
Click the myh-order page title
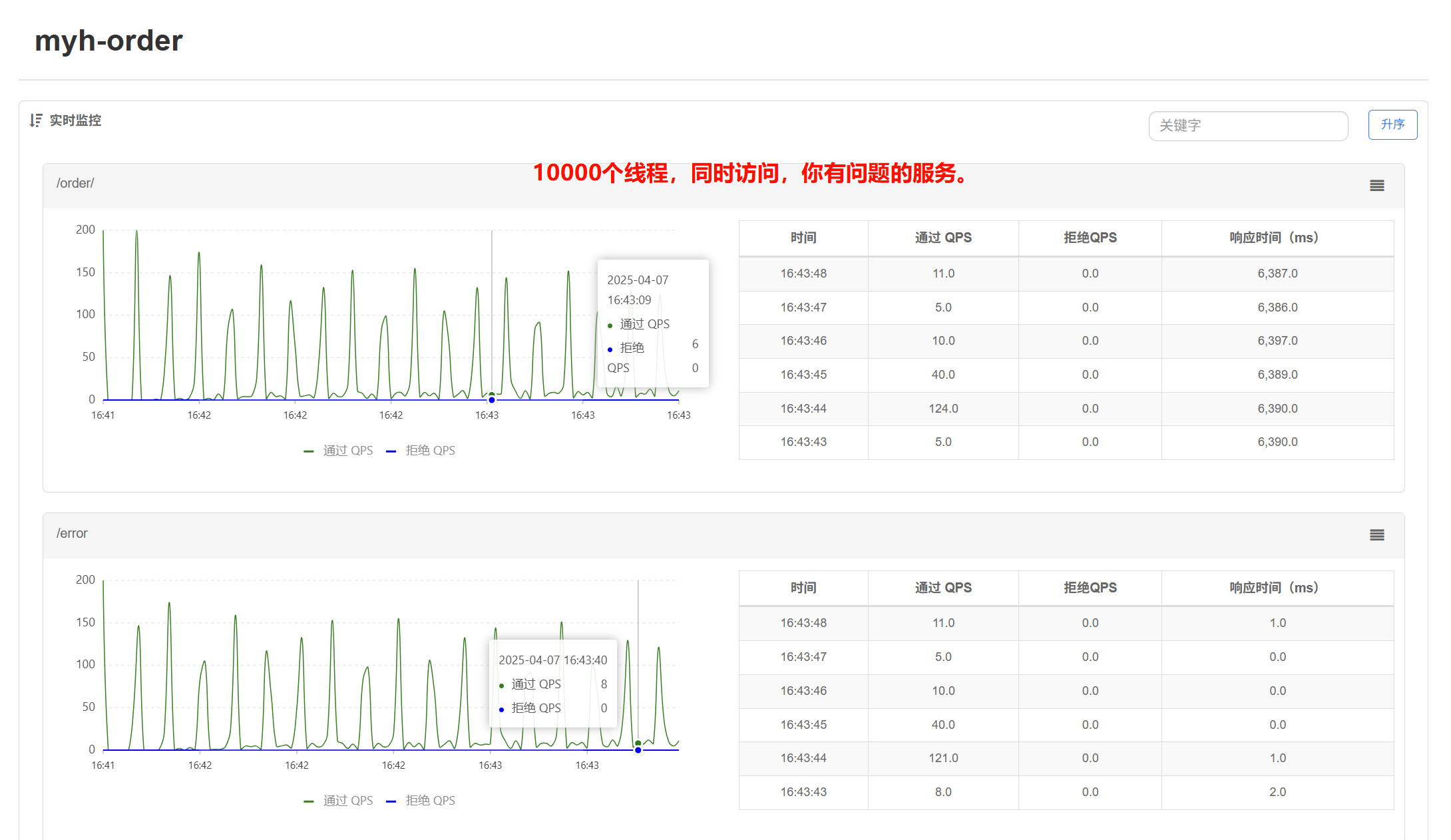[x=108, y=41]
